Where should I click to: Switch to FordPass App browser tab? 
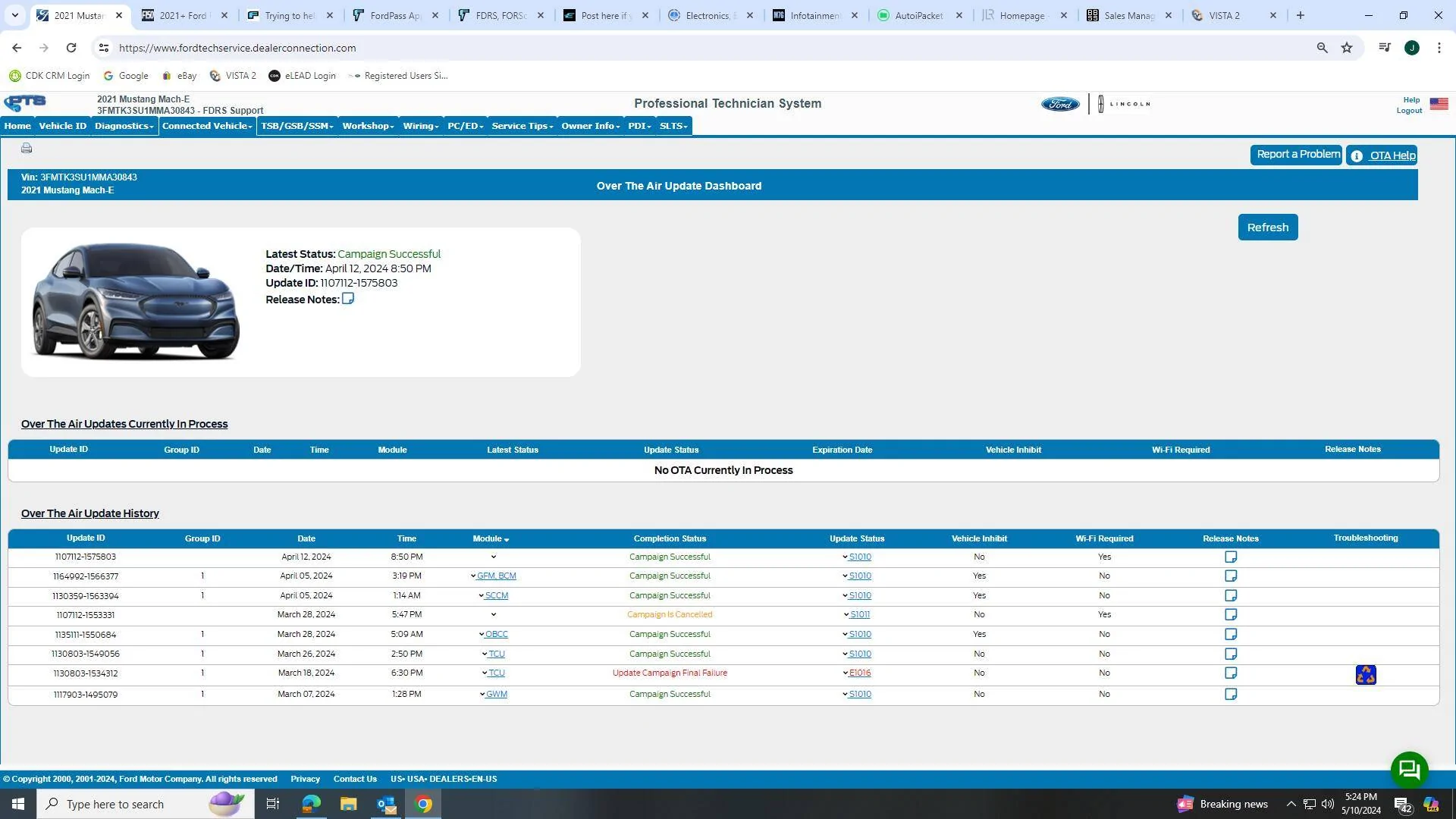point(395,15)
